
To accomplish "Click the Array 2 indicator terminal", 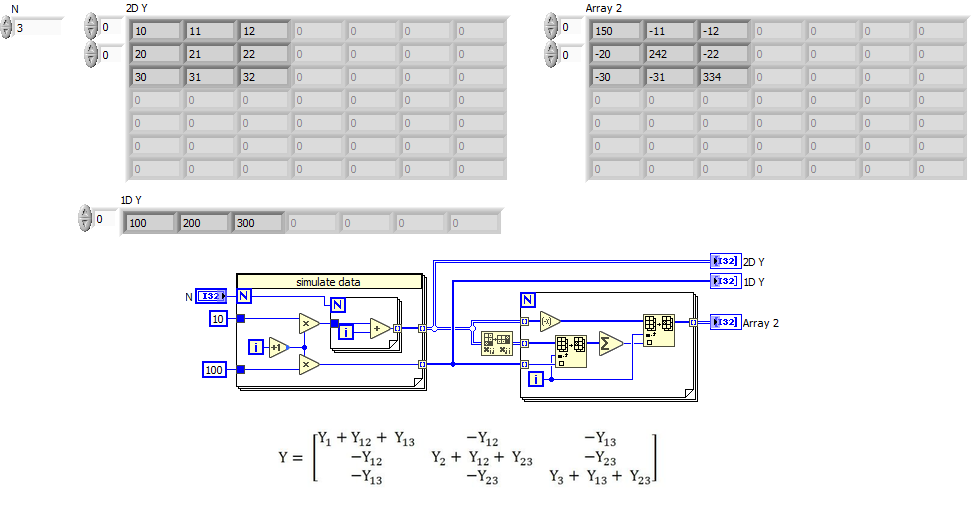I will click(725, 322).
